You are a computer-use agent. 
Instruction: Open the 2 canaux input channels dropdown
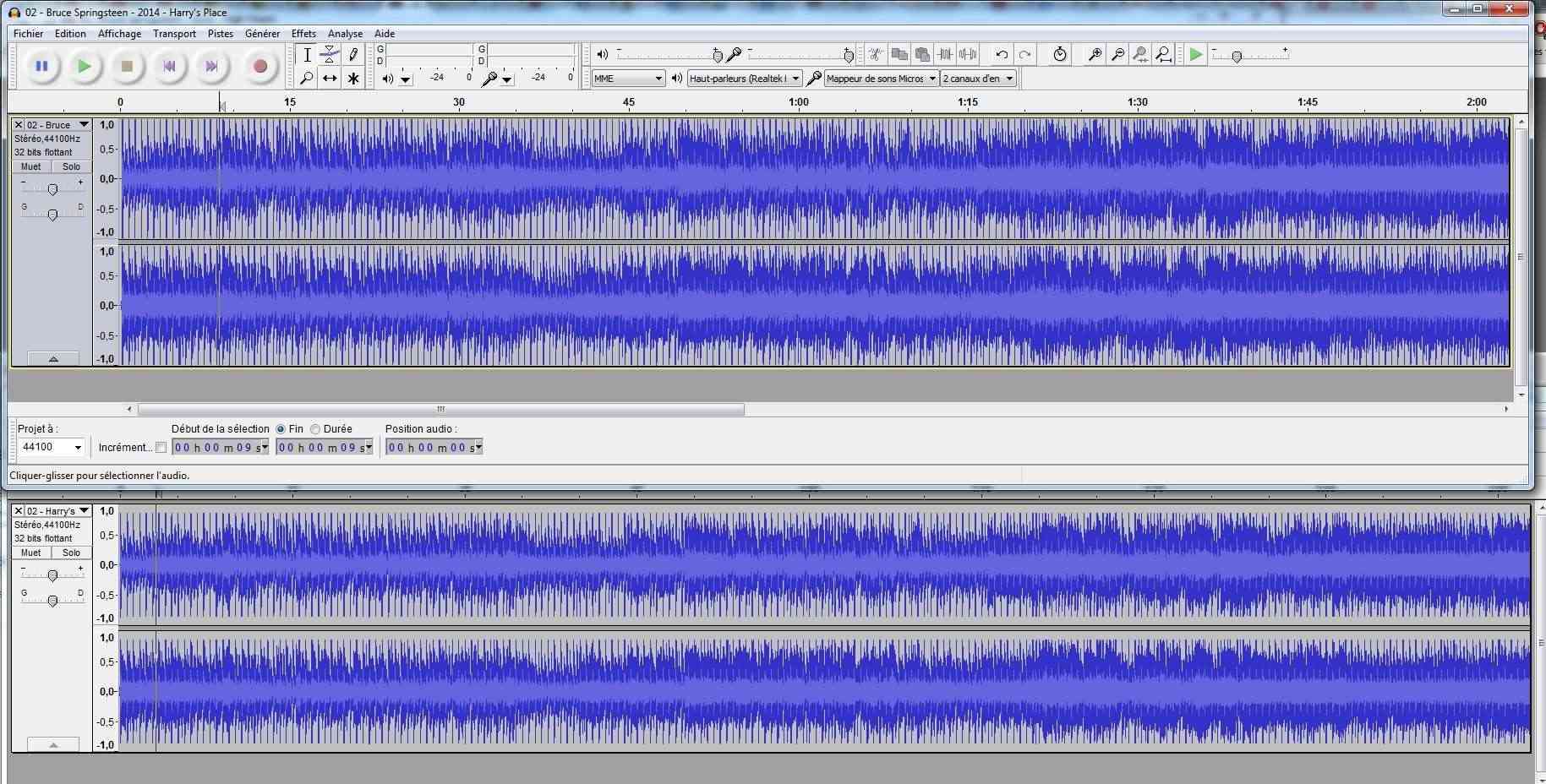[x=978, y=79]
